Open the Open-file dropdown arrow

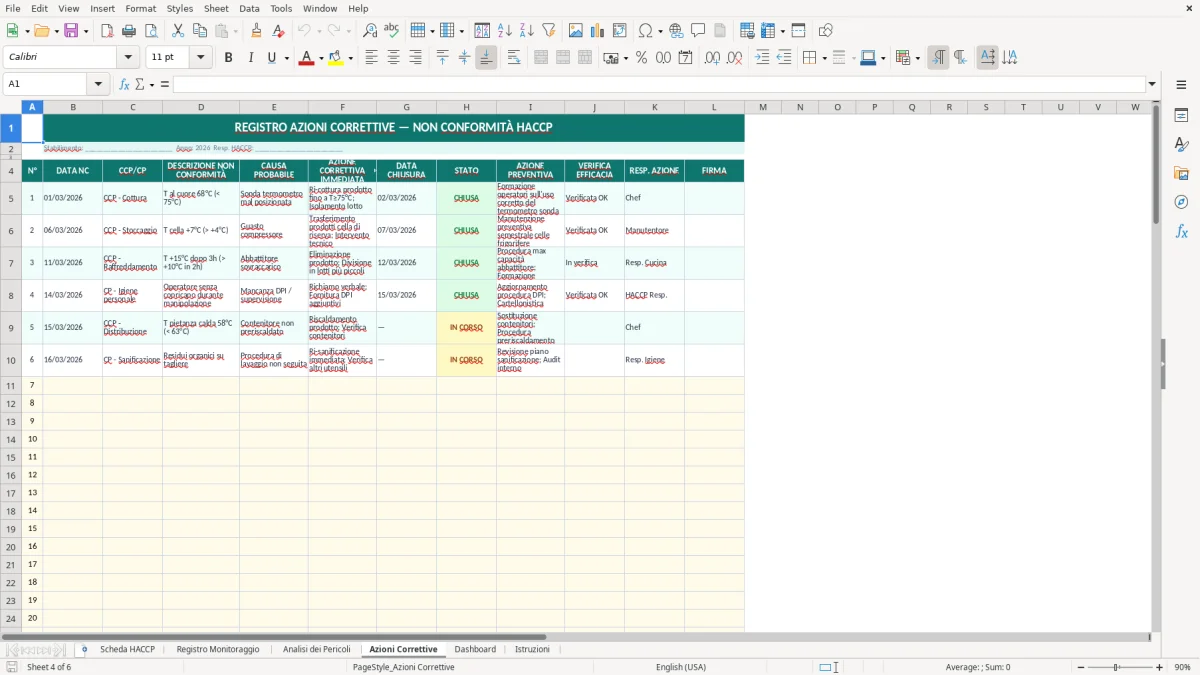coord(57,31)
